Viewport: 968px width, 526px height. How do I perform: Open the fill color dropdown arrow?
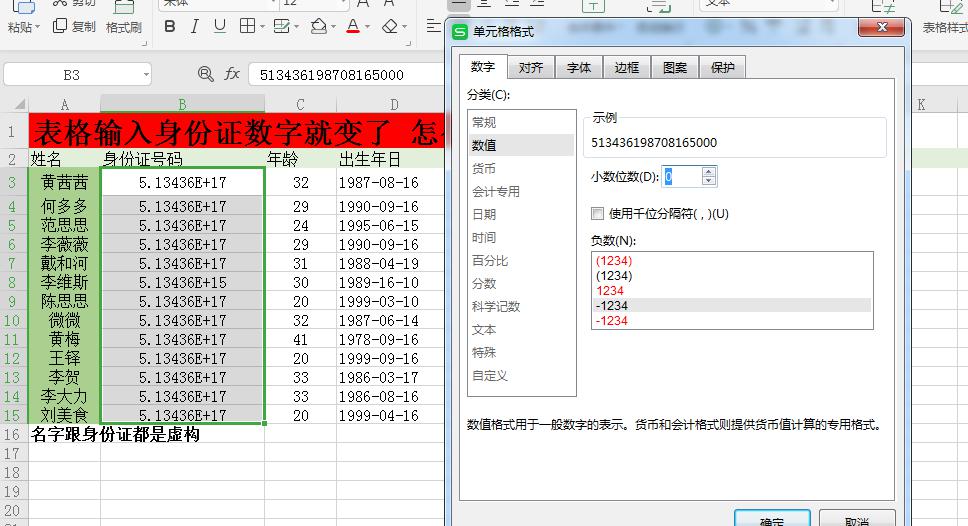[333, 27]
